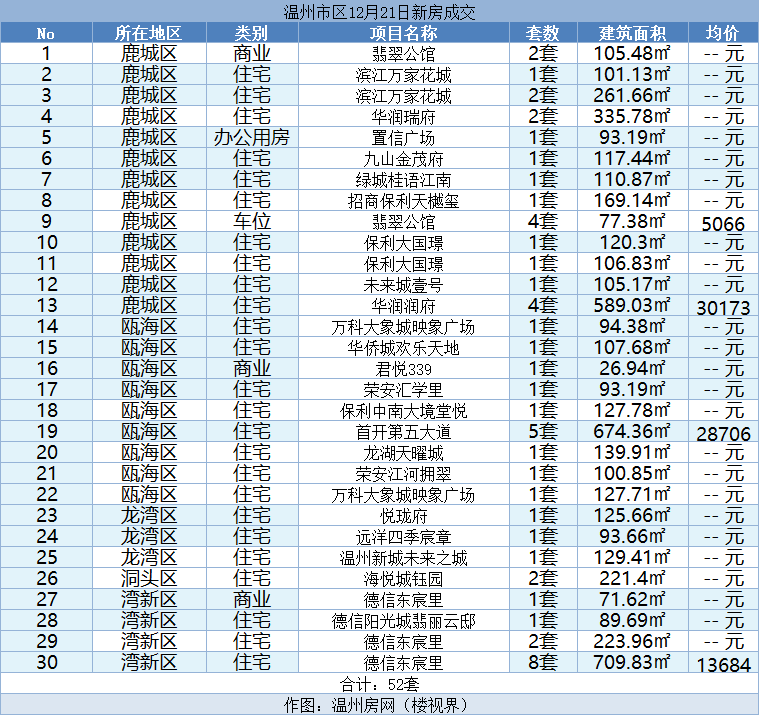This screenshot has height=715, width=759.
Task: Click area cell 120.3㎡
Action: point(632,242)
